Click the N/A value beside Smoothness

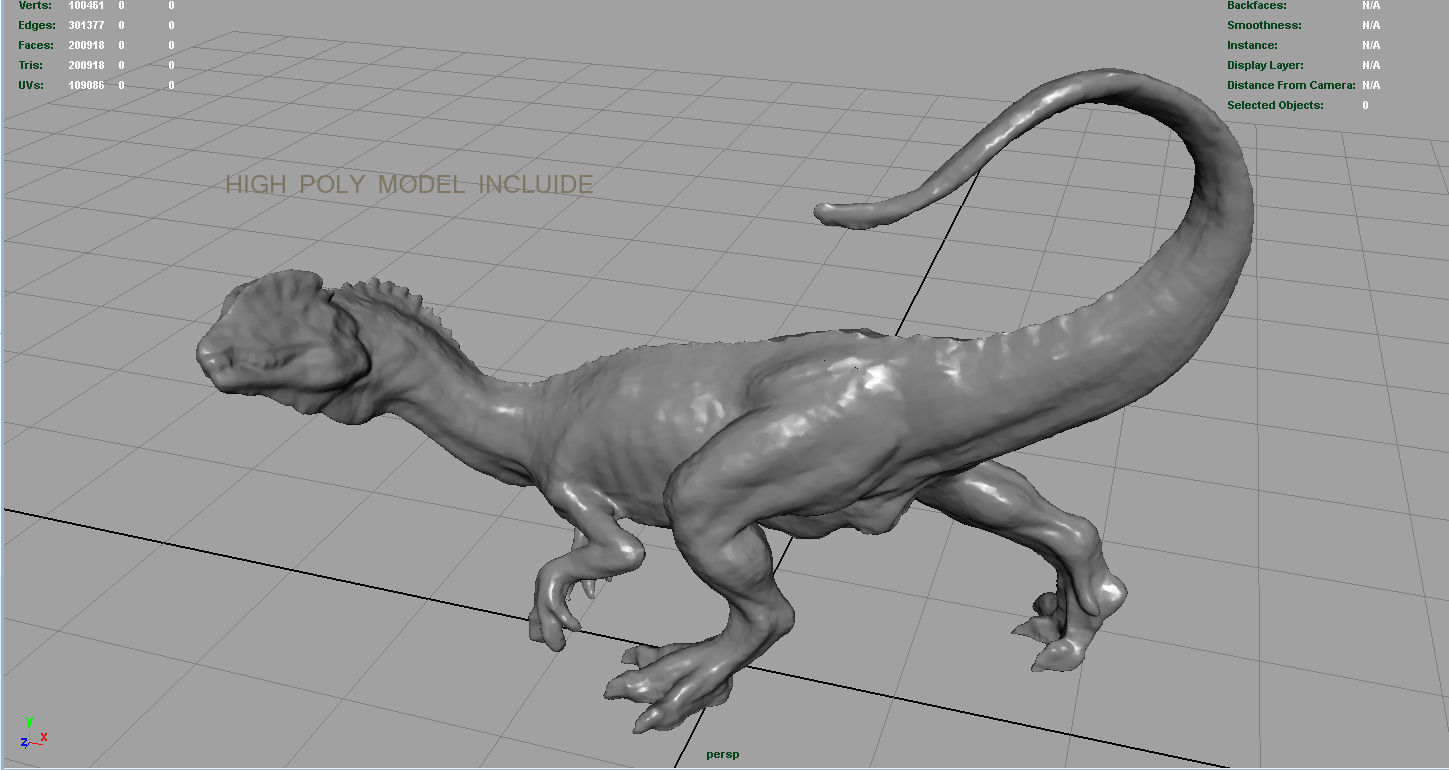(x=1371, y=25)
